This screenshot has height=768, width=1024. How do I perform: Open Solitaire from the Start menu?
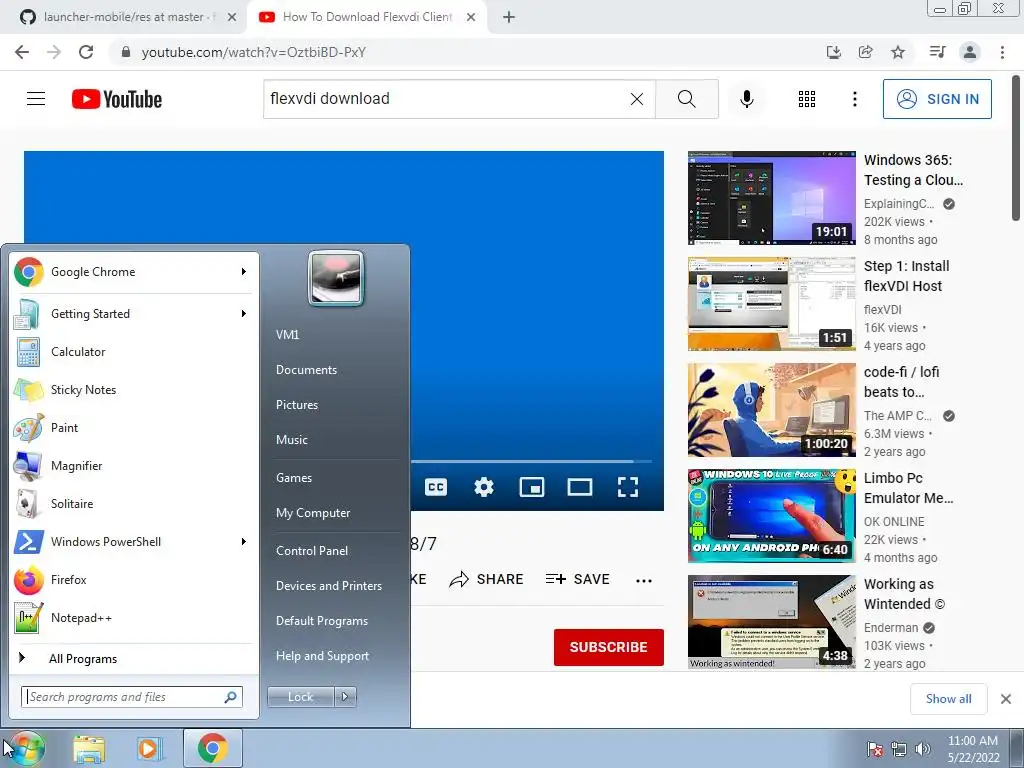point(133,504)
